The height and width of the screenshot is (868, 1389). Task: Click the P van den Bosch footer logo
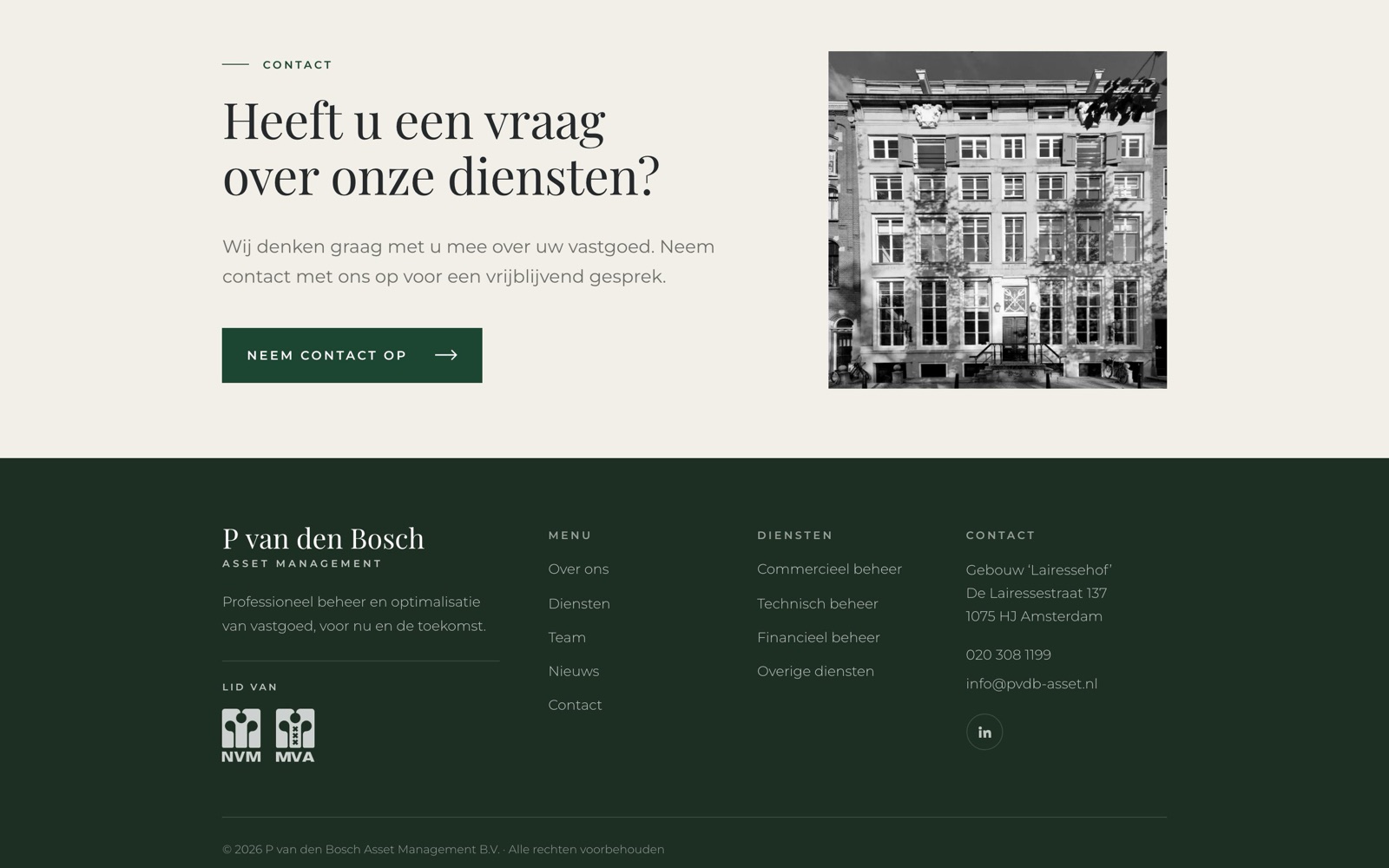[x=323, y=546]
